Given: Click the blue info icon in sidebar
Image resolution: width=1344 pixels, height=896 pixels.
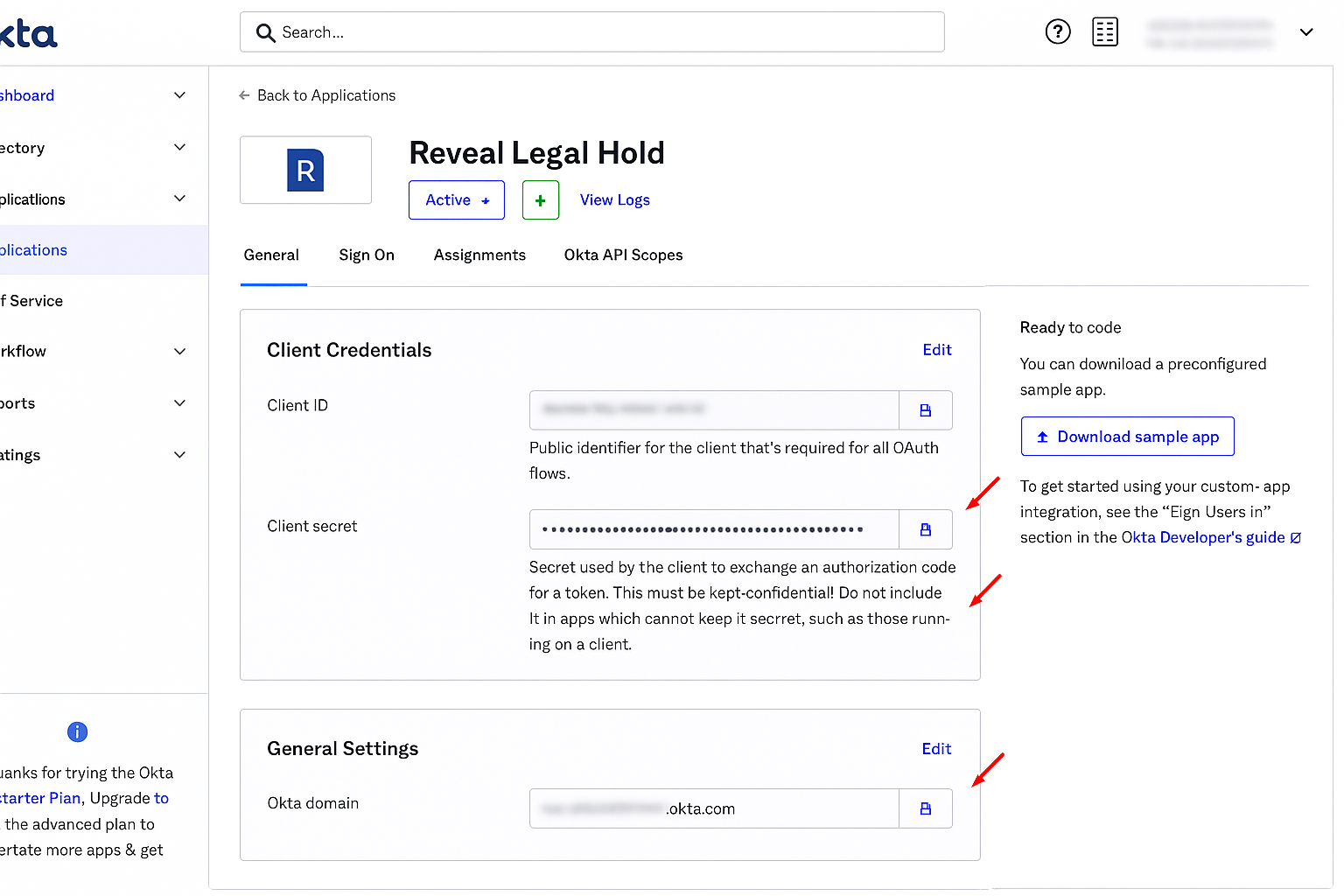Looking at the screenshot, I should (77, 731).
